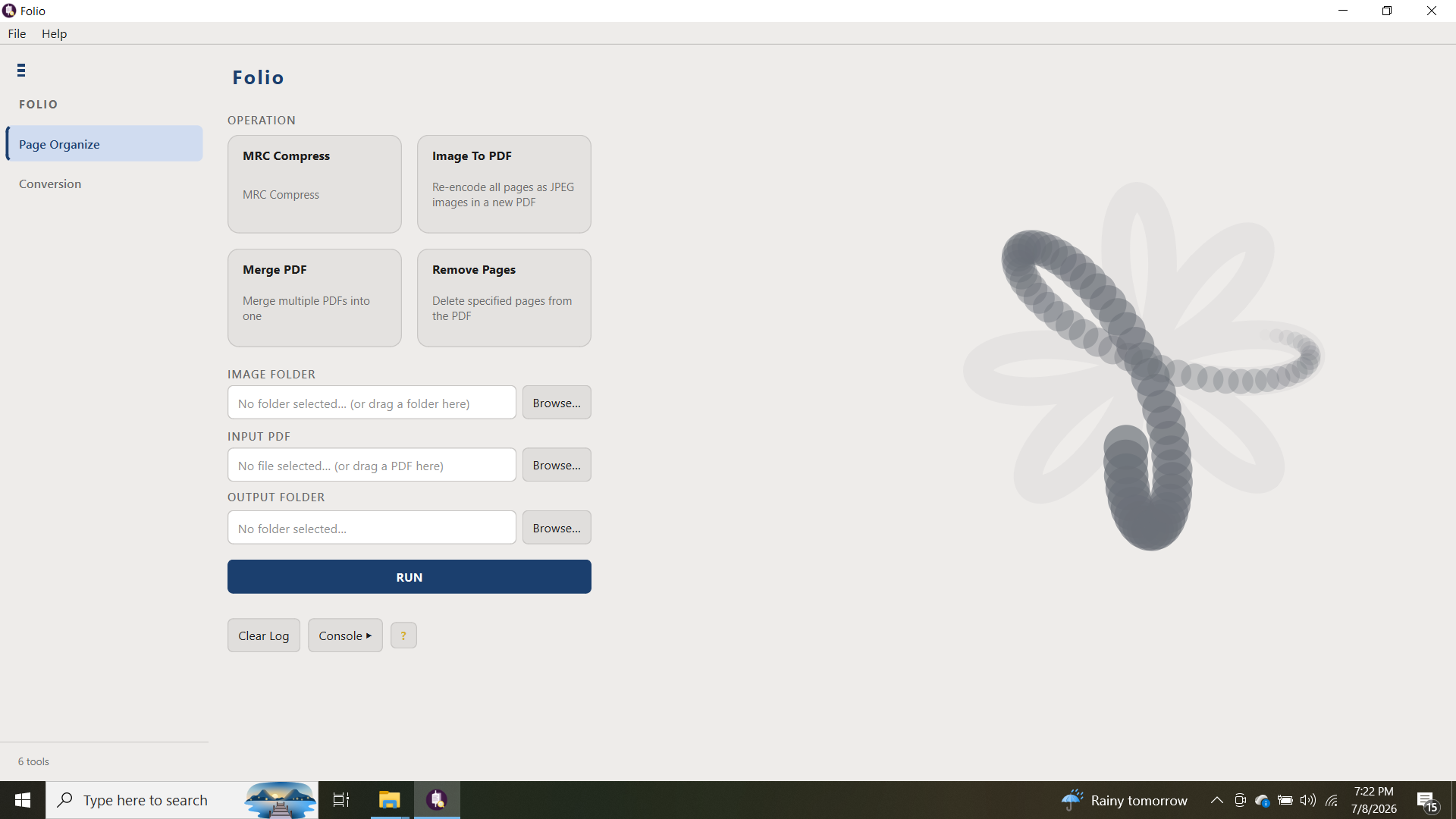Image resolution: width=1456 pixels, height=819 pixels.
Task: Click the OneDrive cloud tray icon
Action: tap(1263, 800)
